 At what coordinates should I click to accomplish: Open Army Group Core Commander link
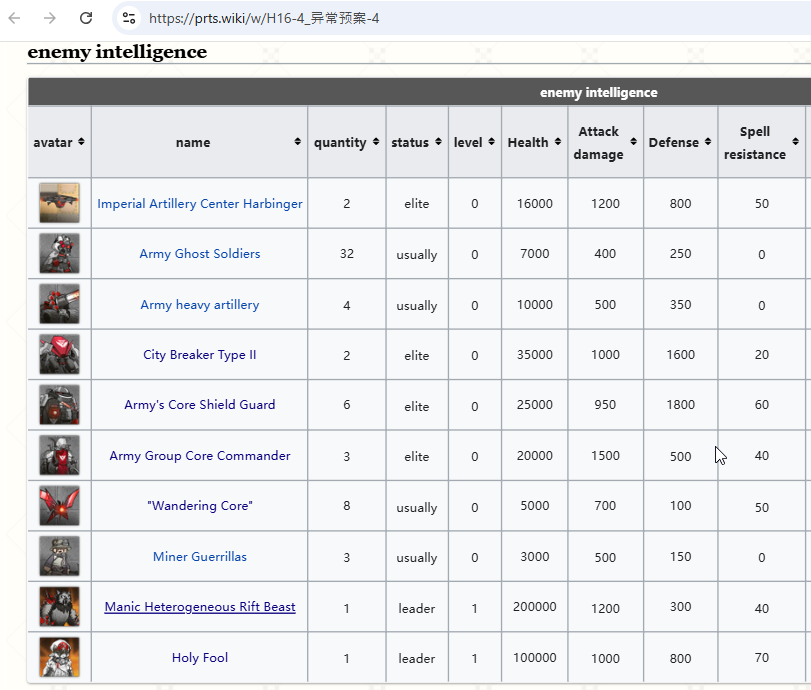coord(199,456)
